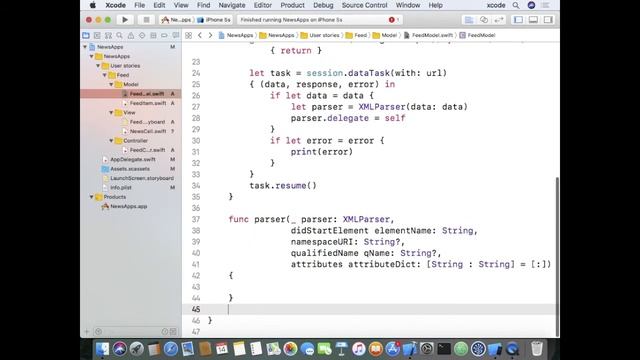Screen dimensions: 640x360
Task: Collapse the NewsApps group folder
Action: 91,56
